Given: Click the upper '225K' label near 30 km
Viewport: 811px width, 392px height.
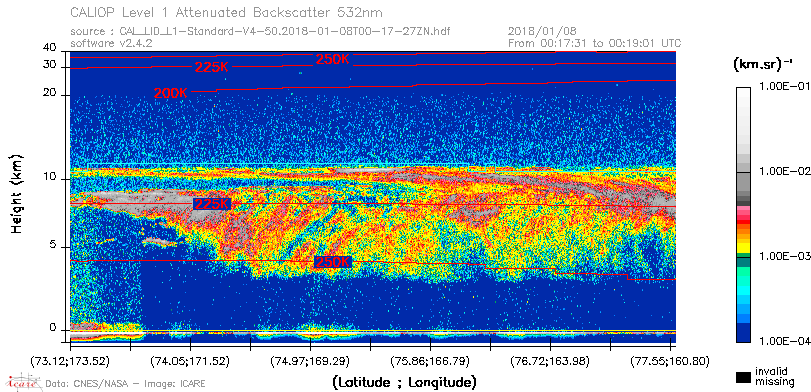Looking at the screenshot, I should [x=211, y=67].
